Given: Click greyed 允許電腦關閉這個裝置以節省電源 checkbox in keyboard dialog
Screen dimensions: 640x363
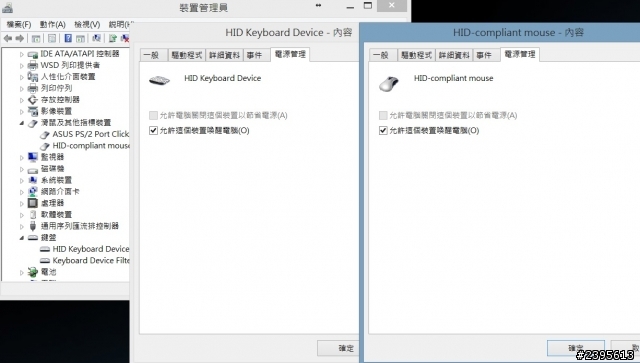Looking at the screenshot, I should (x=153, y=116).
